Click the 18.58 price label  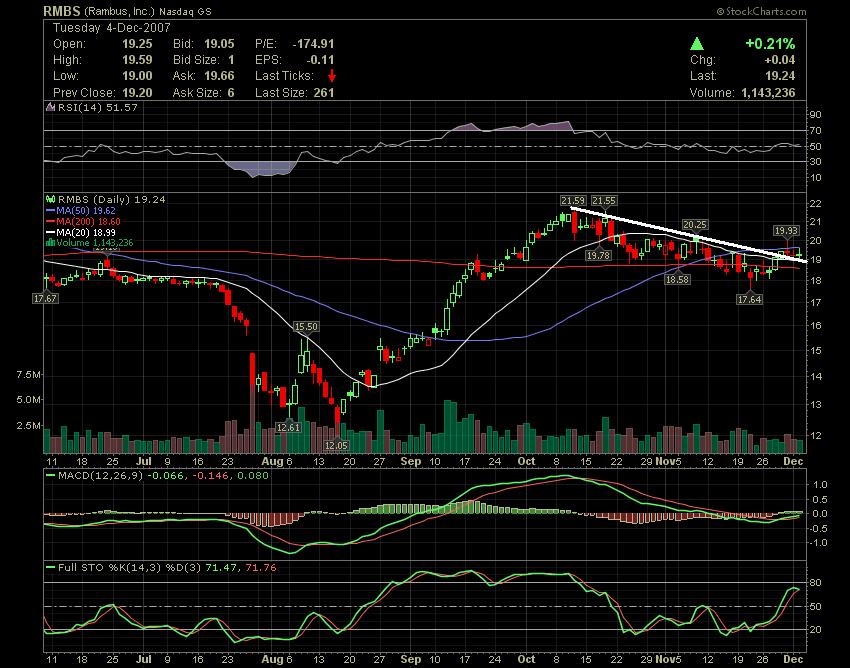pos(678,279)
